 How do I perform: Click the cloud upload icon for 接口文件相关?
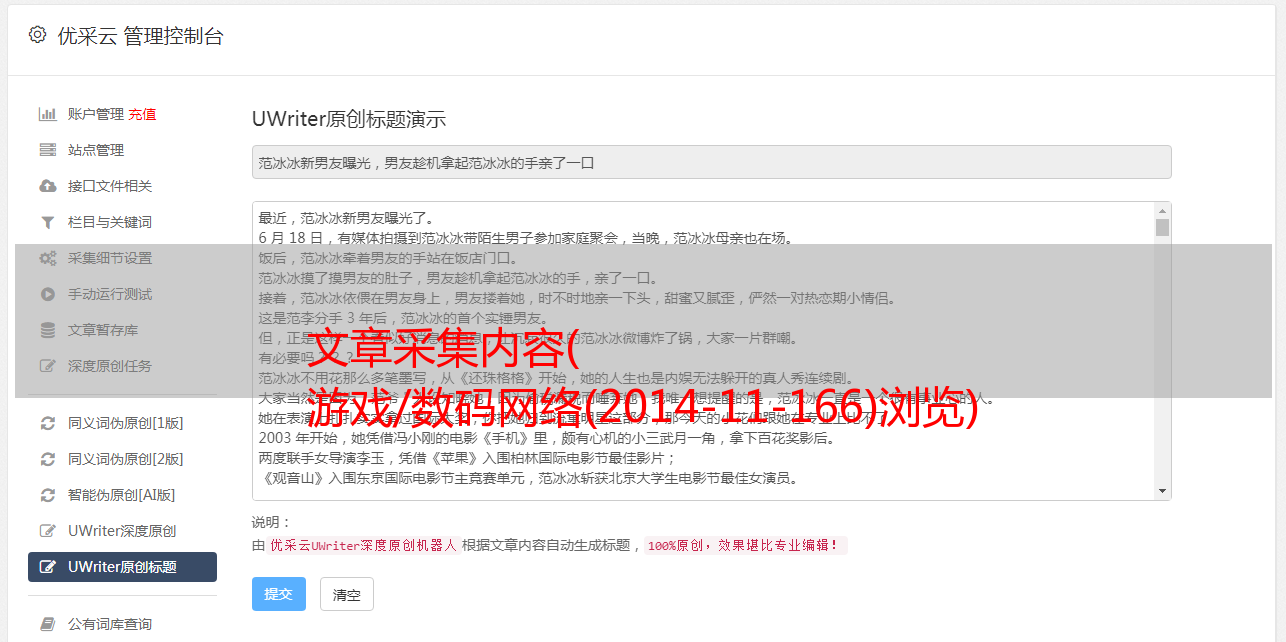pos(47,186)
